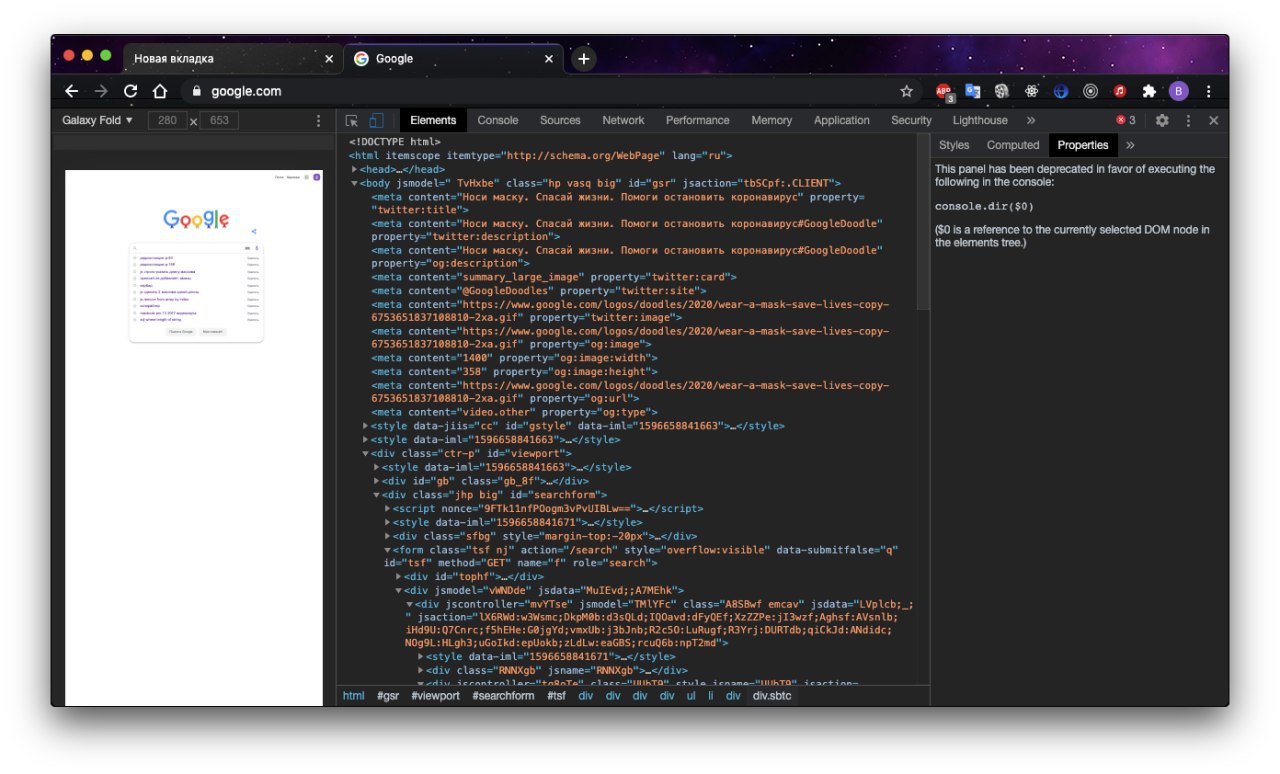
Task: Expand the head element node
Action: pos(354,170)
